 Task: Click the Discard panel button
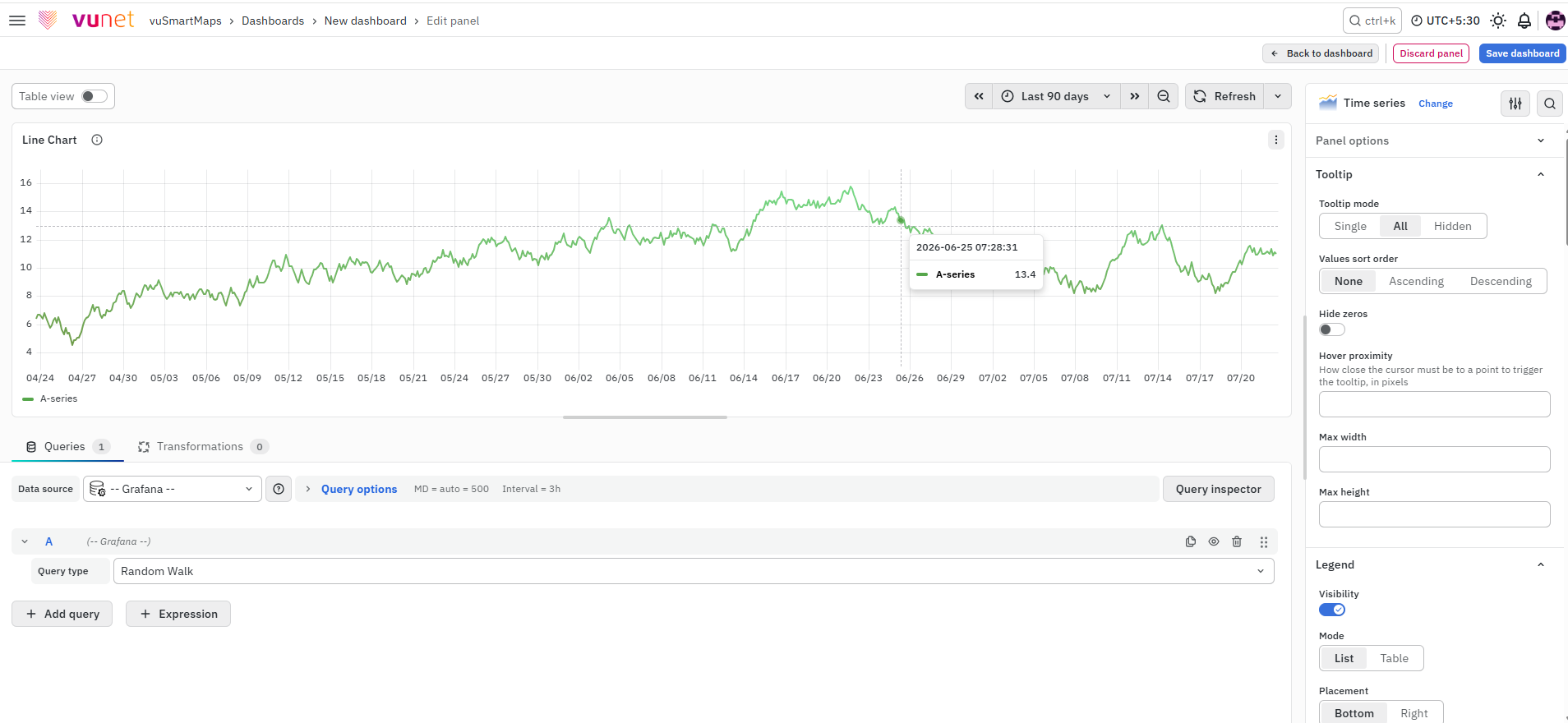[1431, 53]
